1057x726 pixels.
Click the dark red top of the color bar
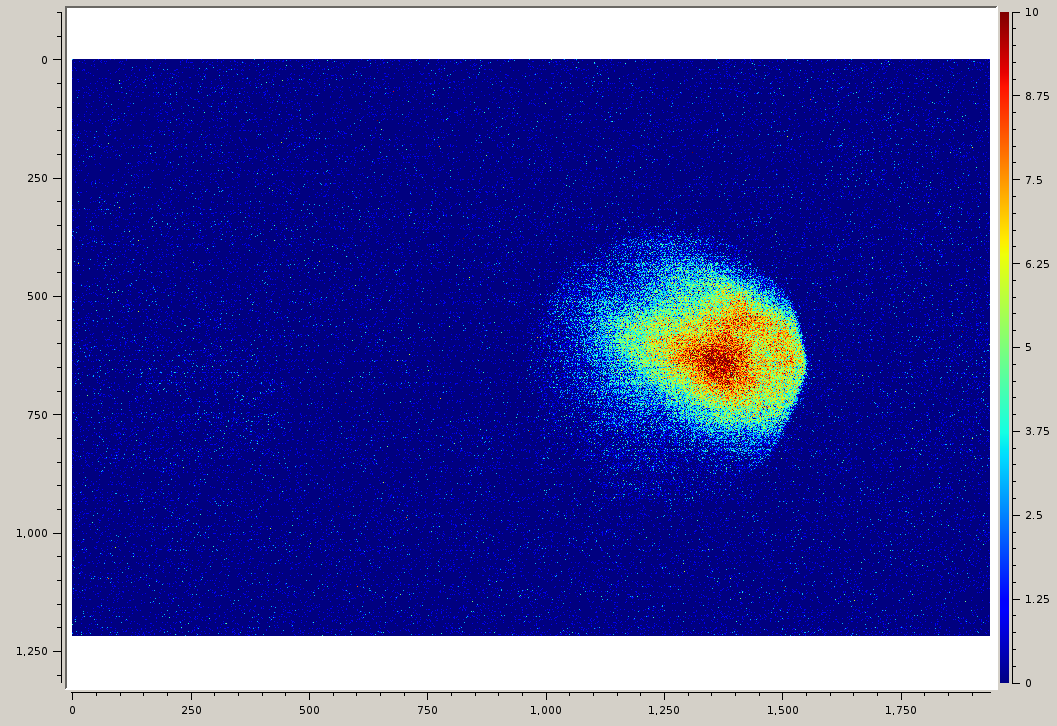click(x=1004, y=22)
